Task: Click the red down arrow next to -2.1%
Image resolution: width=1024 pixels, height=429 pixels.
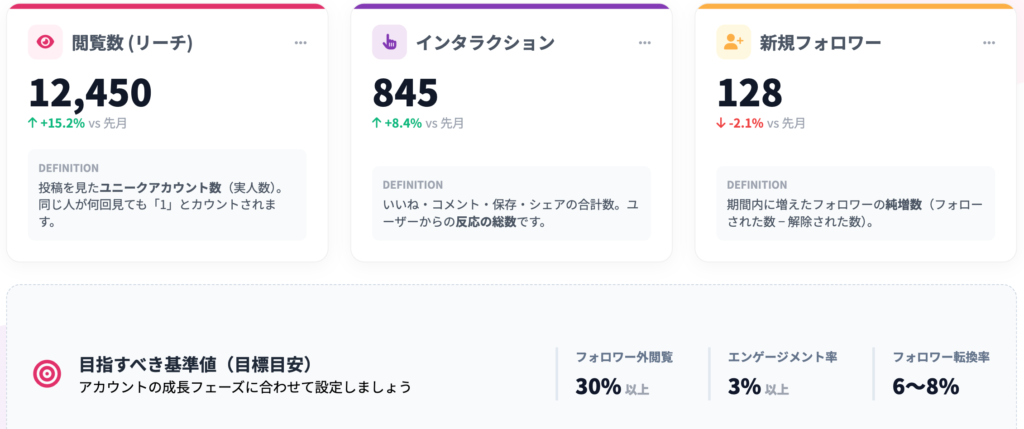Action: point(721,124)
